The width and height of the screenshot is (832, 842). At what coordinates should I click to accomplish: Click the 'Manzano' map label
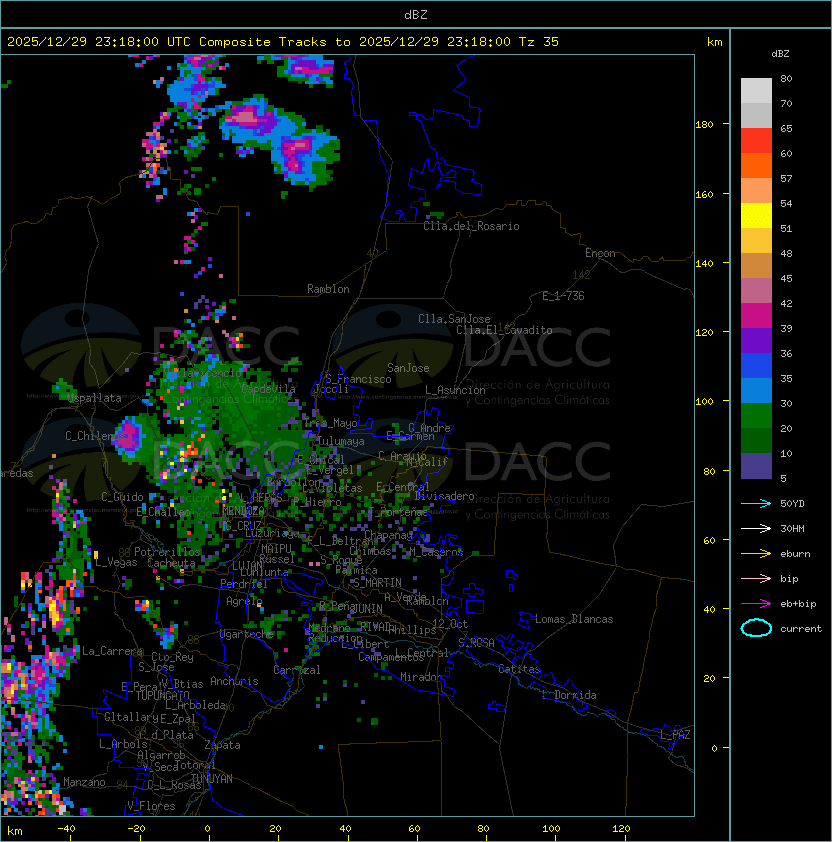point(84,782)
